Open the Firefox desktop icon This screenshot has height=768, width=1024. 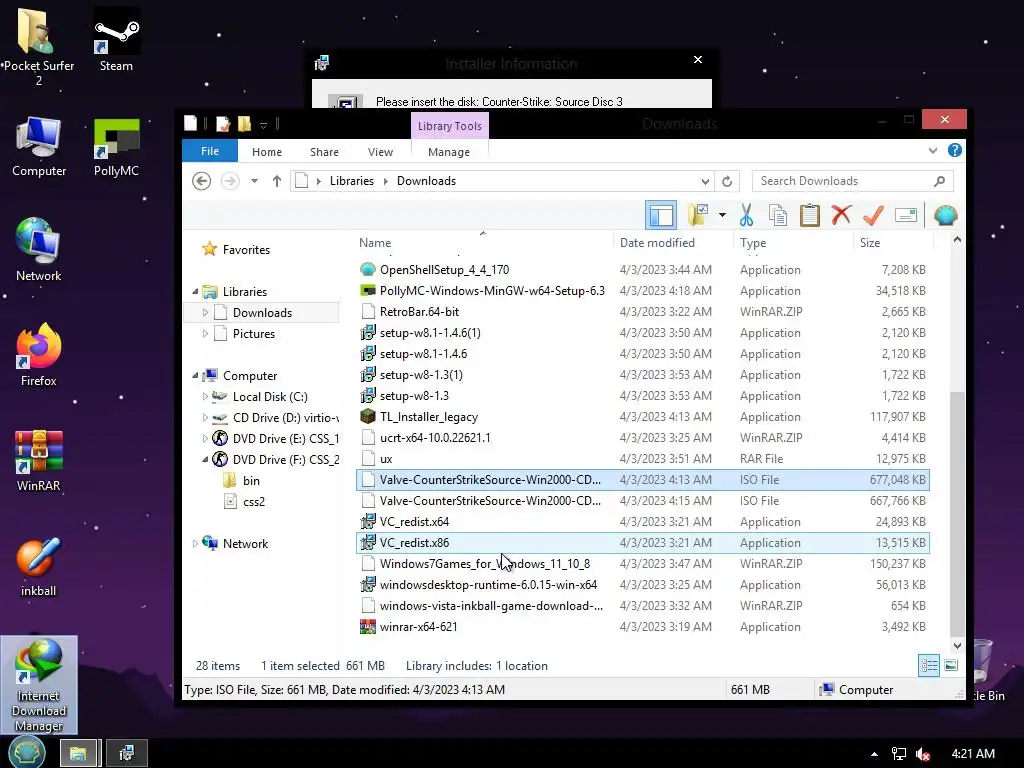point(39,356)
